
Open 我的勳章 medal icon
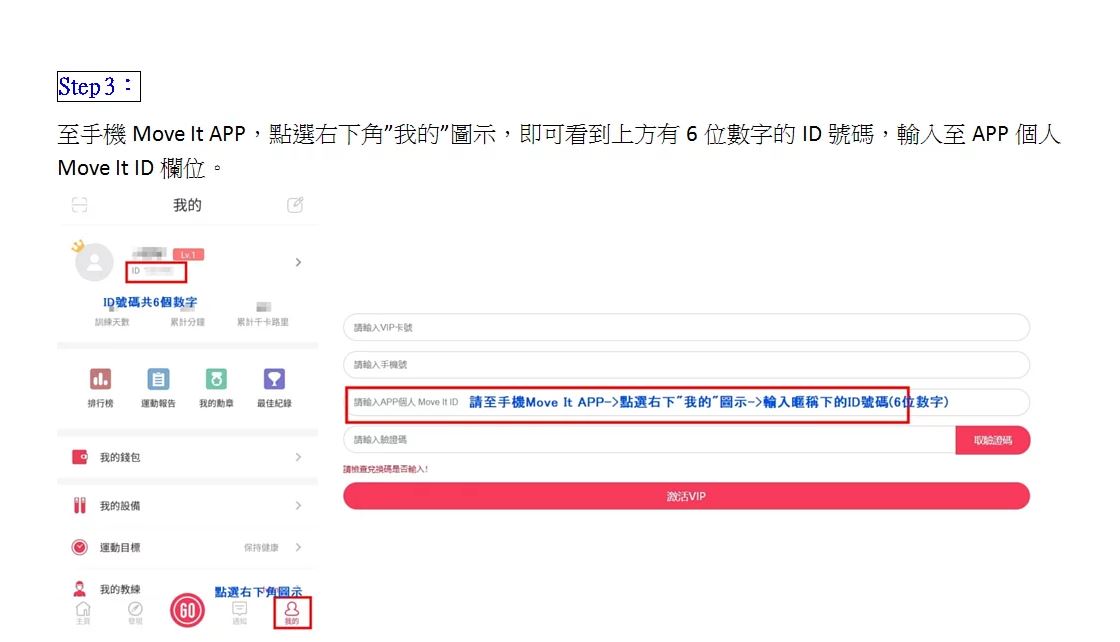[216, 378]
